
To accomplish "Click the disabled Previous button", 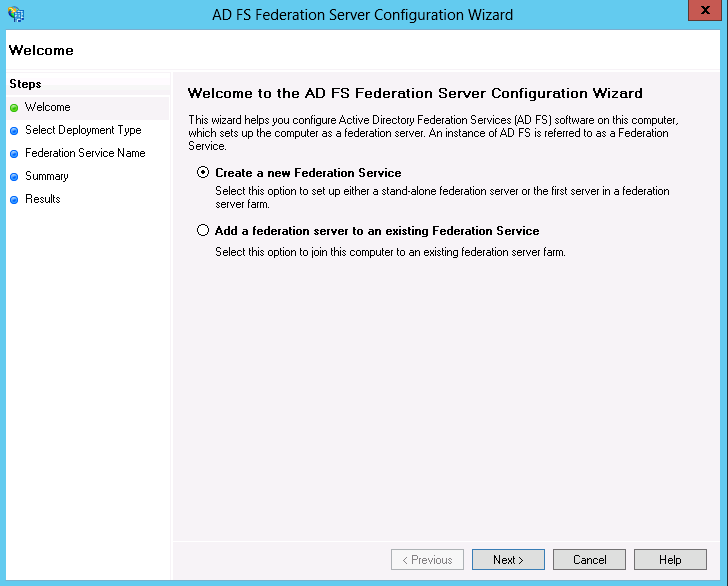I will 427,560.
